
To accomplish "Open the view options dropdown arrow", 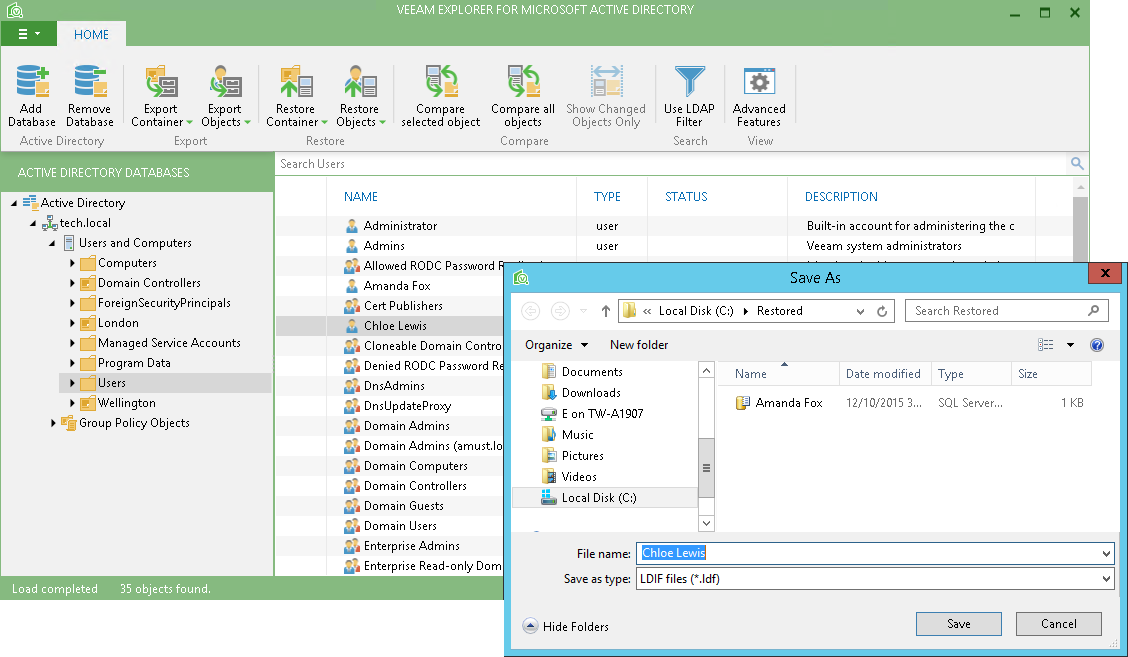I will click(x=1070, y=345).
